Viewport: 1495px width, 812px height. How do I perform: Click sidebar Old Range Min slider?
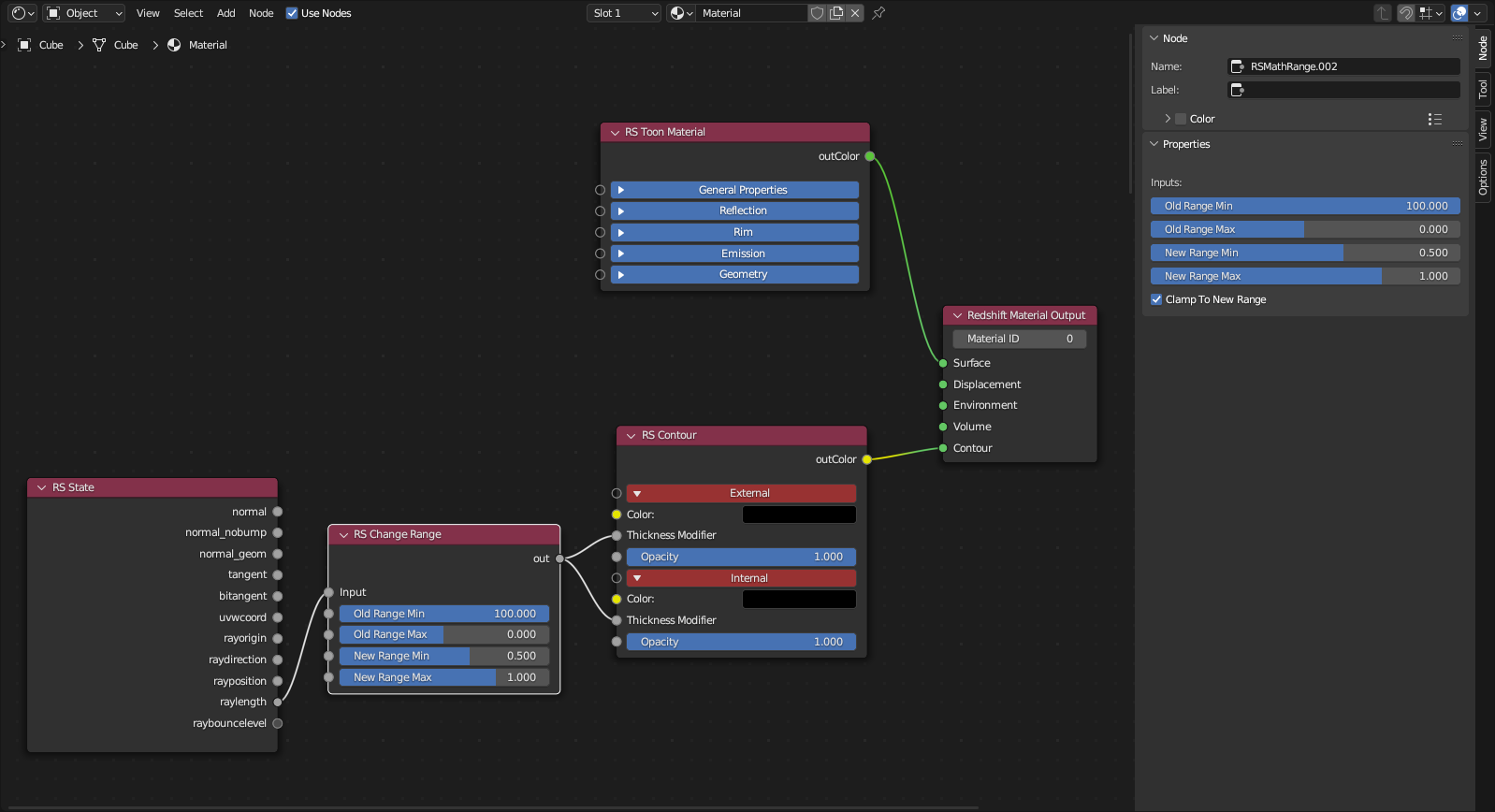(x=1305, y=206)
